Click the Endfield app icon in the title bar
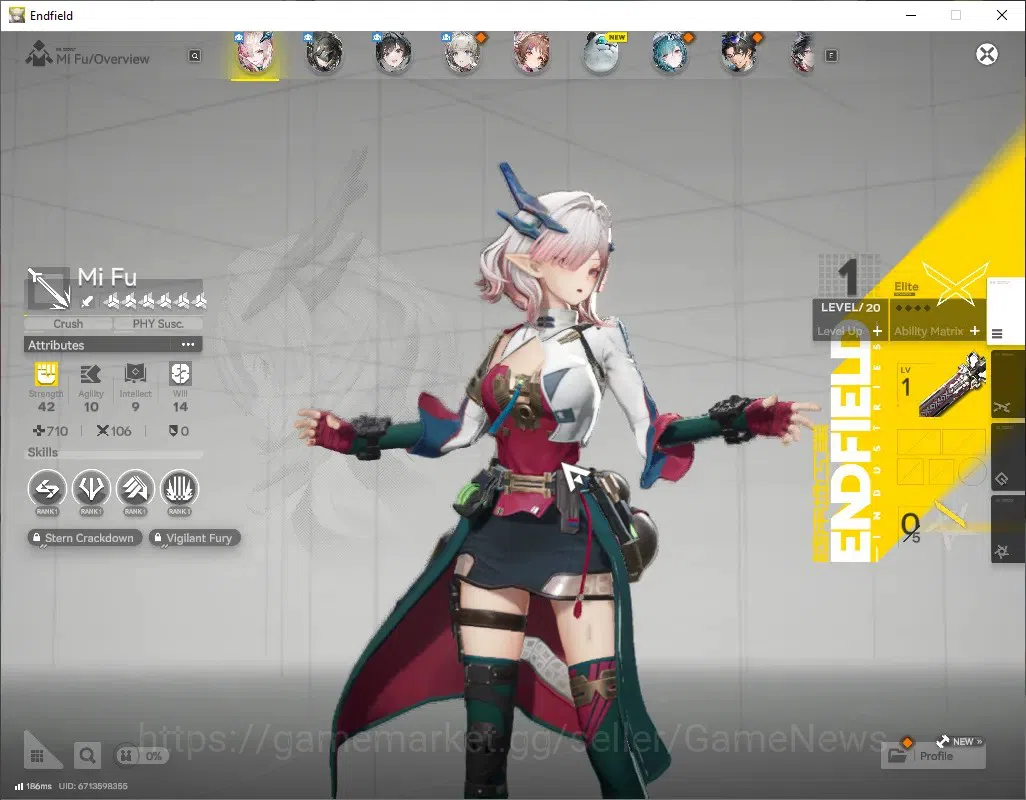The height and width of the screenshot is (800, 1026). (x=16, y=15)
